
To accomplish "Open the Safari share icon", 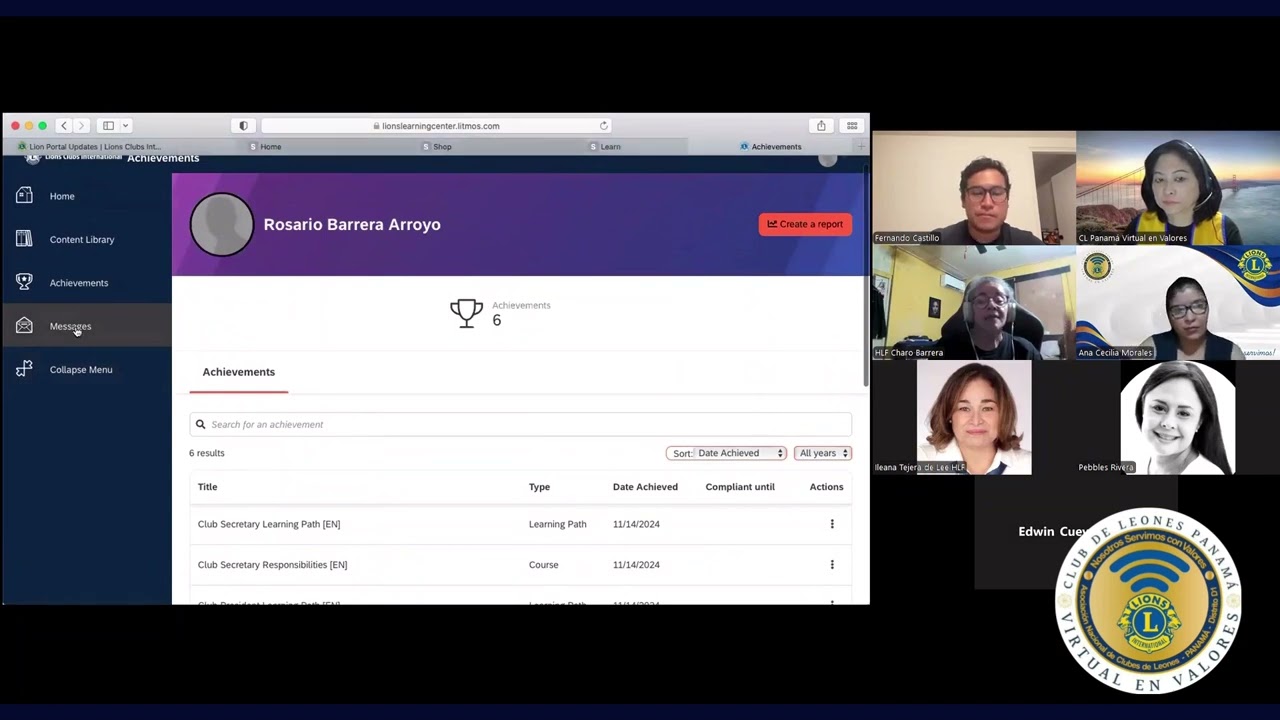I will (x=821, y=126).
